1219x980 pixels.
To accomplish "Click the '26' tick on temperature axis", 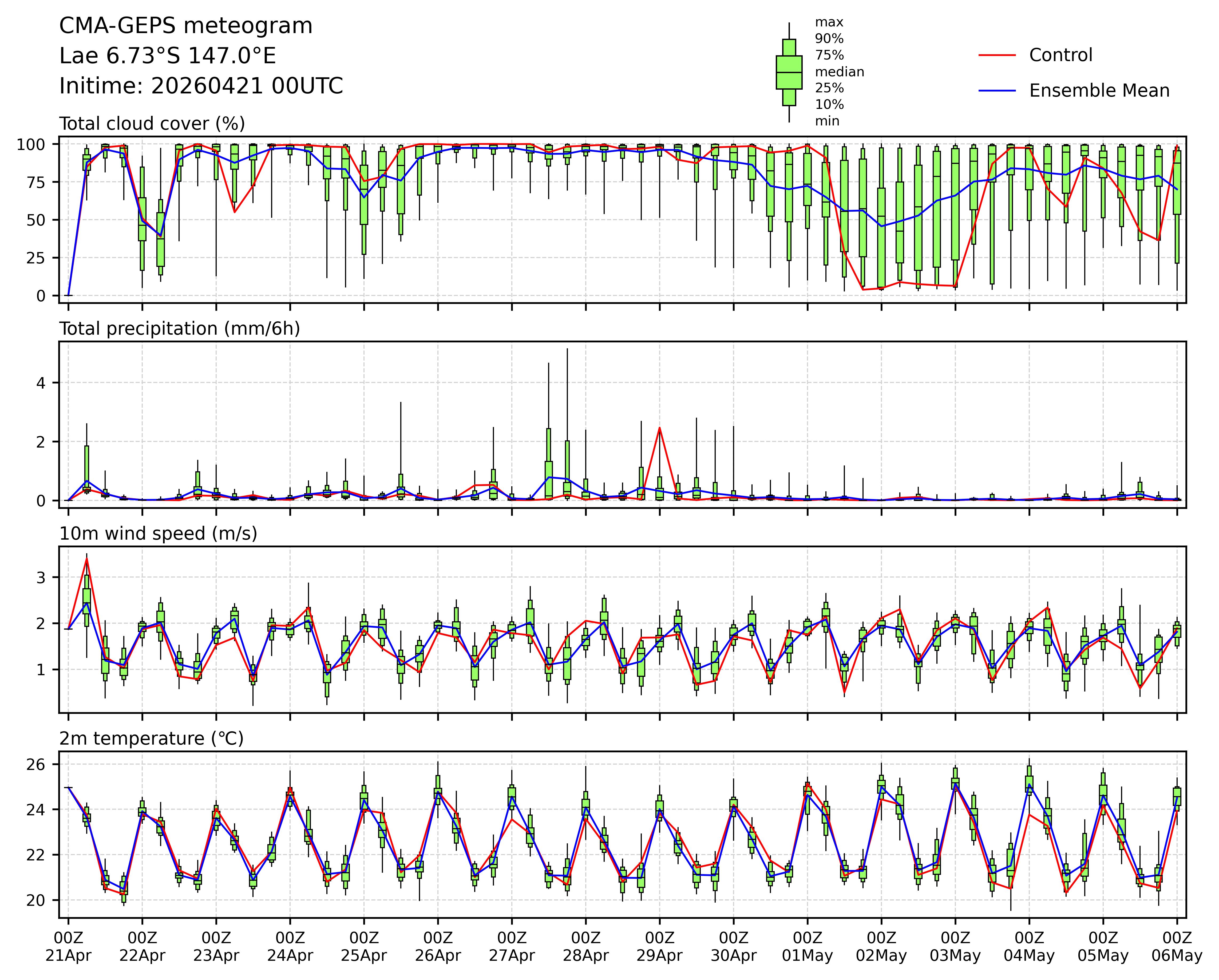I will point(35,765).
